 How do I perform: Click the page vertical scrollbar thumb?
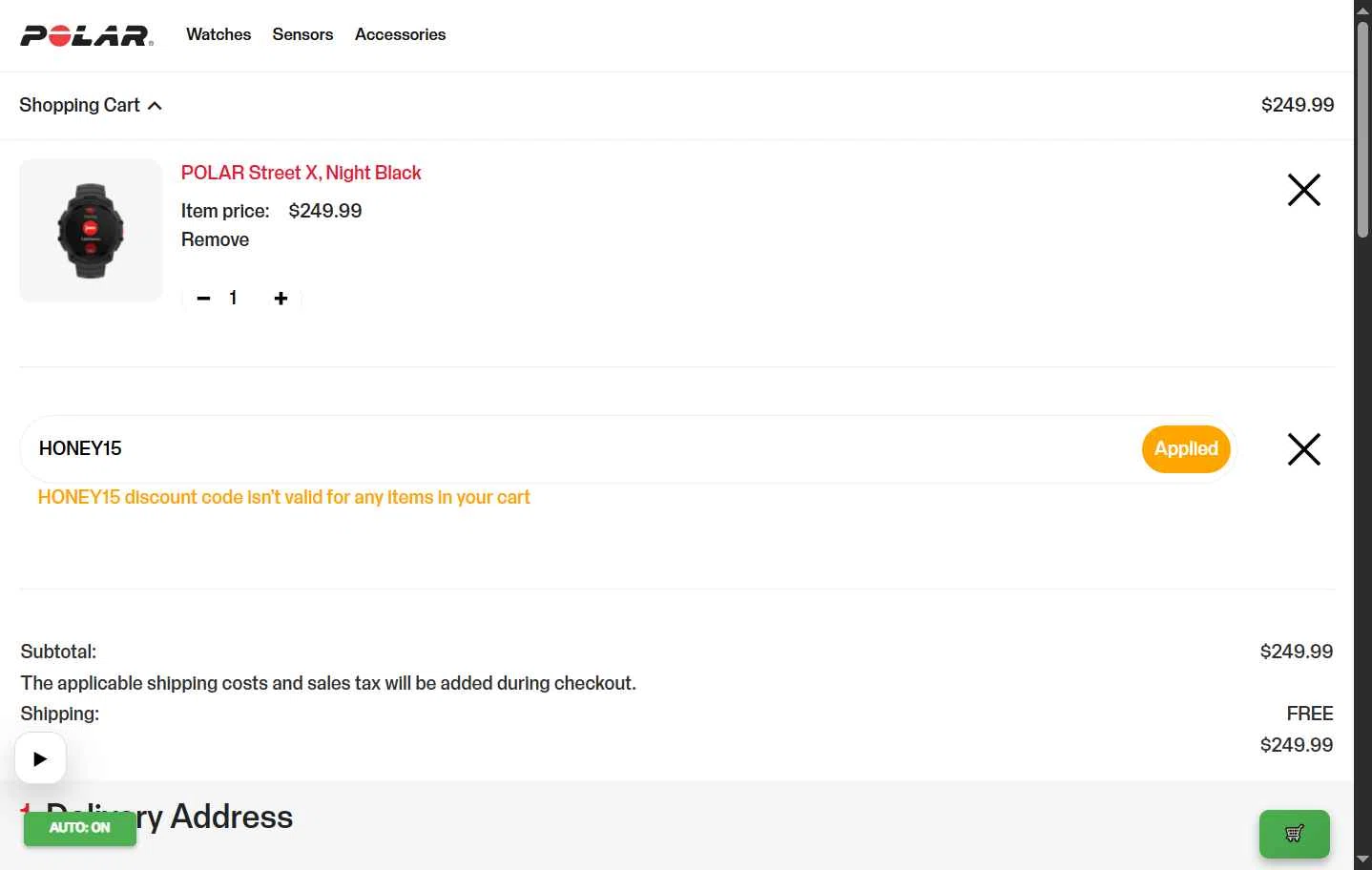click(x=1362, y=129)
